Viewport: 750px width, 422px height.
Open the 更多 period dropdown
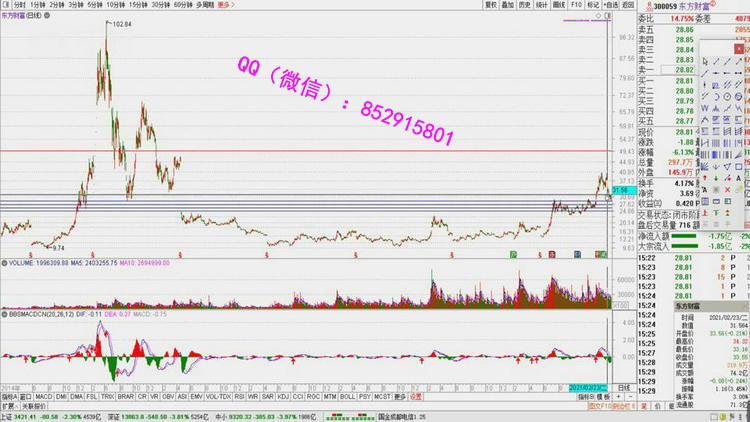[x=224, y=5]
